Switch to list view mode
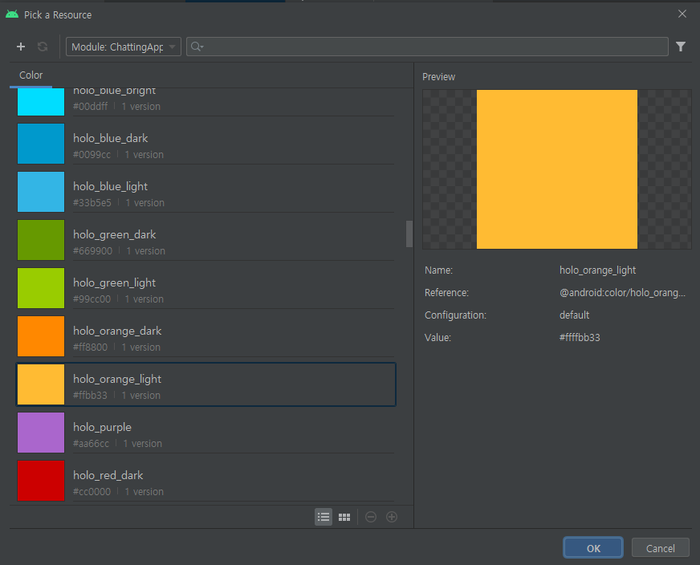Screen dimensions: 700x565 tap(323, 517)
